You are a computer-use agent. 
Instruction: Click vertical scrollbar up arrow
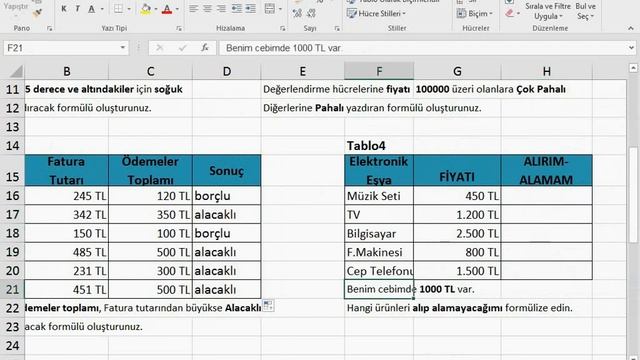click(x=633, y=67)
